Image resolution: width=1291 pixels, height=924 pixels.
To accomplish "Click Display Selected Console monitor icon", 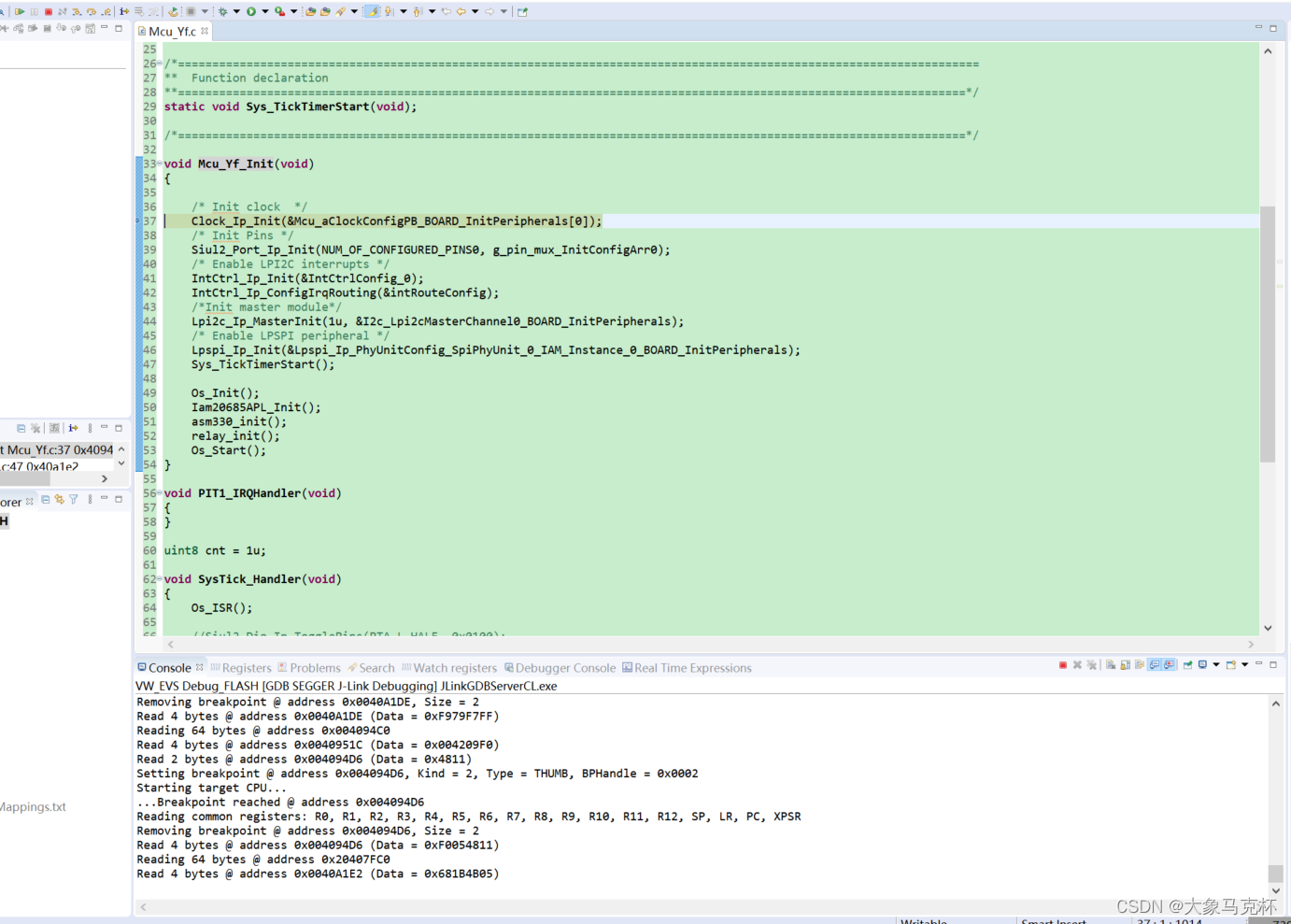I will (1202, 665).
